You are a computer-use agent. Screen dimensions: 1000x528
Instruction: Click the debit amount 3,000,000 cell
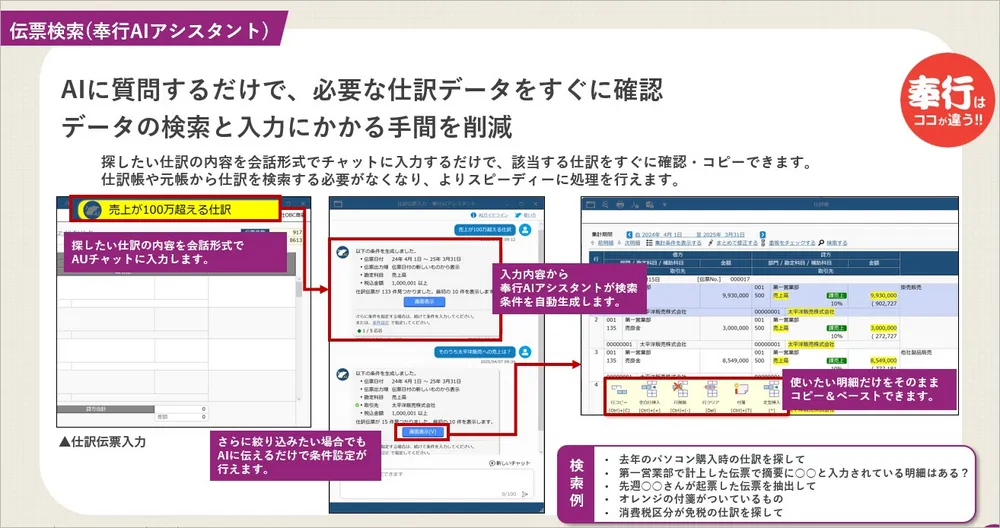point(735,328)
